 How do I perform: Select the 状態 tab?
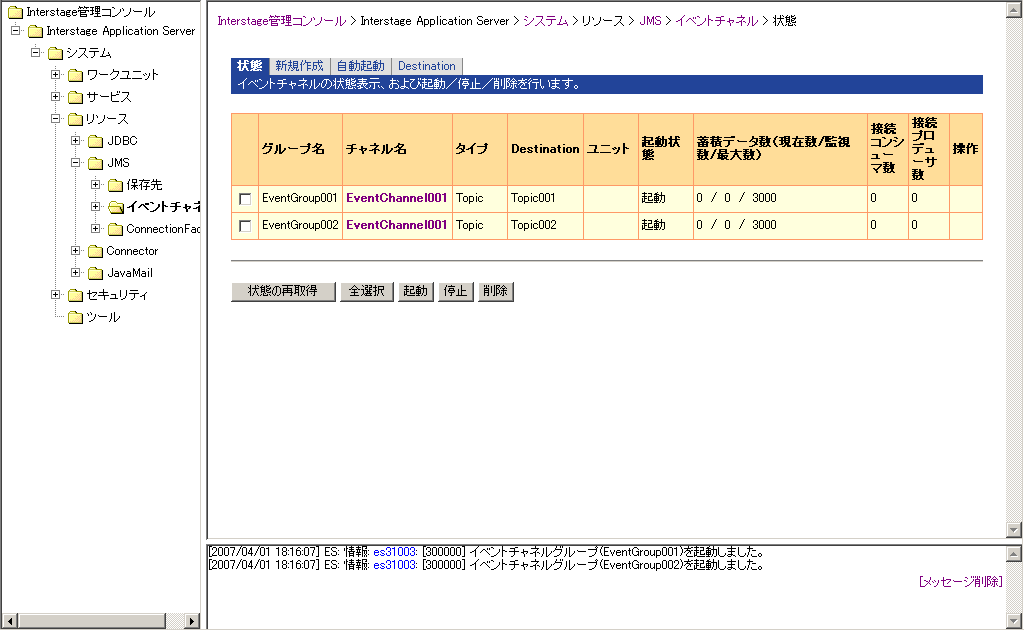coord(249,66)
